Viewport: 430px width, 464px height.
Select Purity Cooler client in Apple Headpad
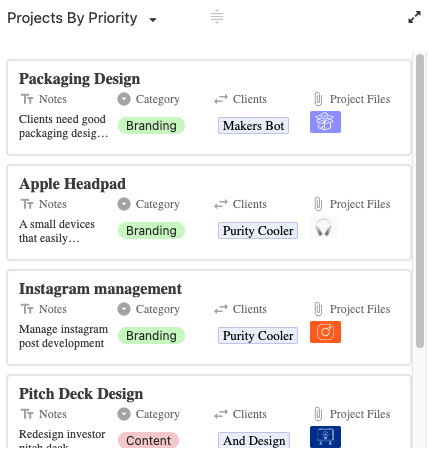[258, 231]
